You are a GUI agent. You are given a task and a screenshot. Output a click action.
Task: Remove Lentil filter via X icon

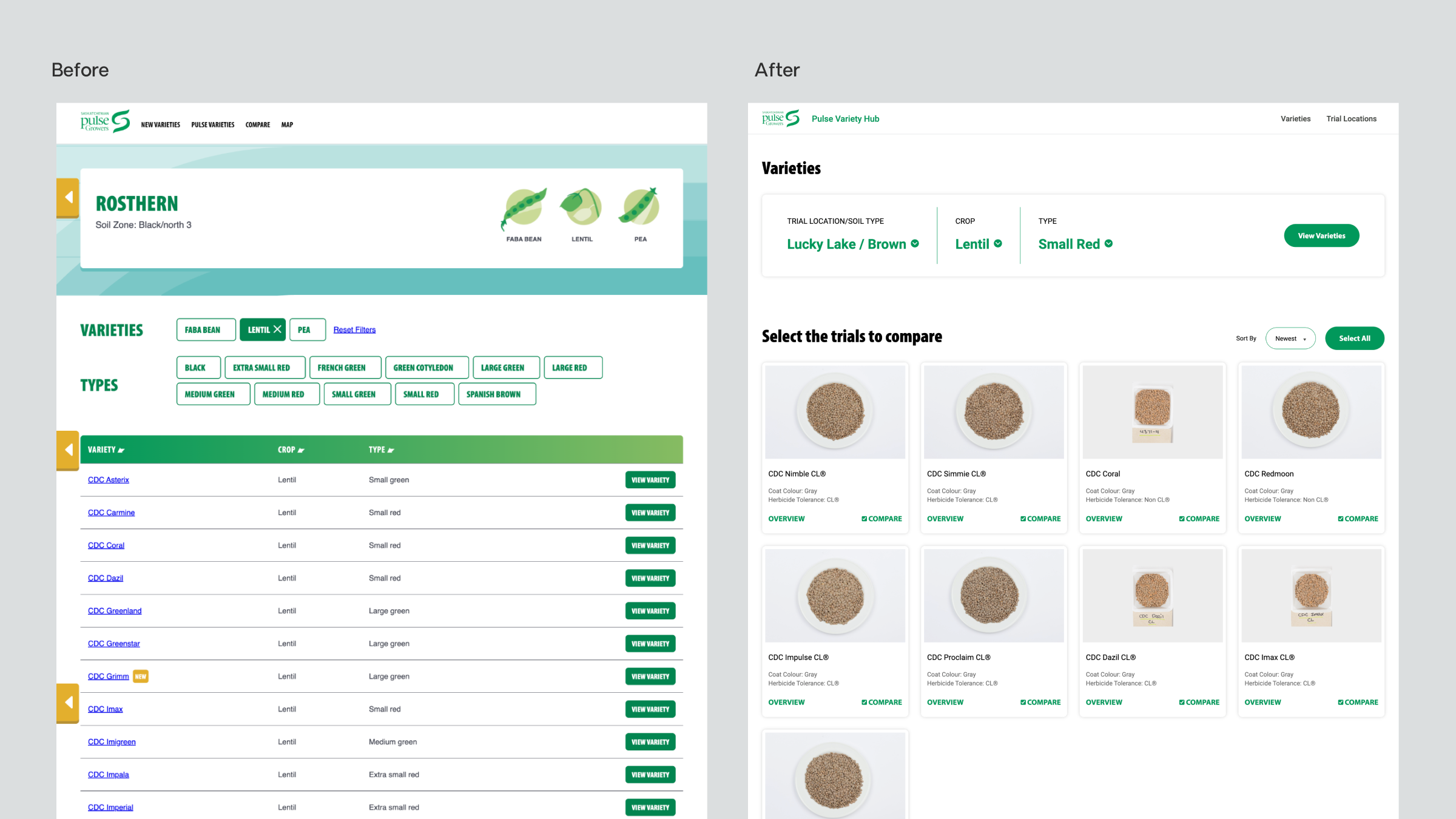point(277,329)
